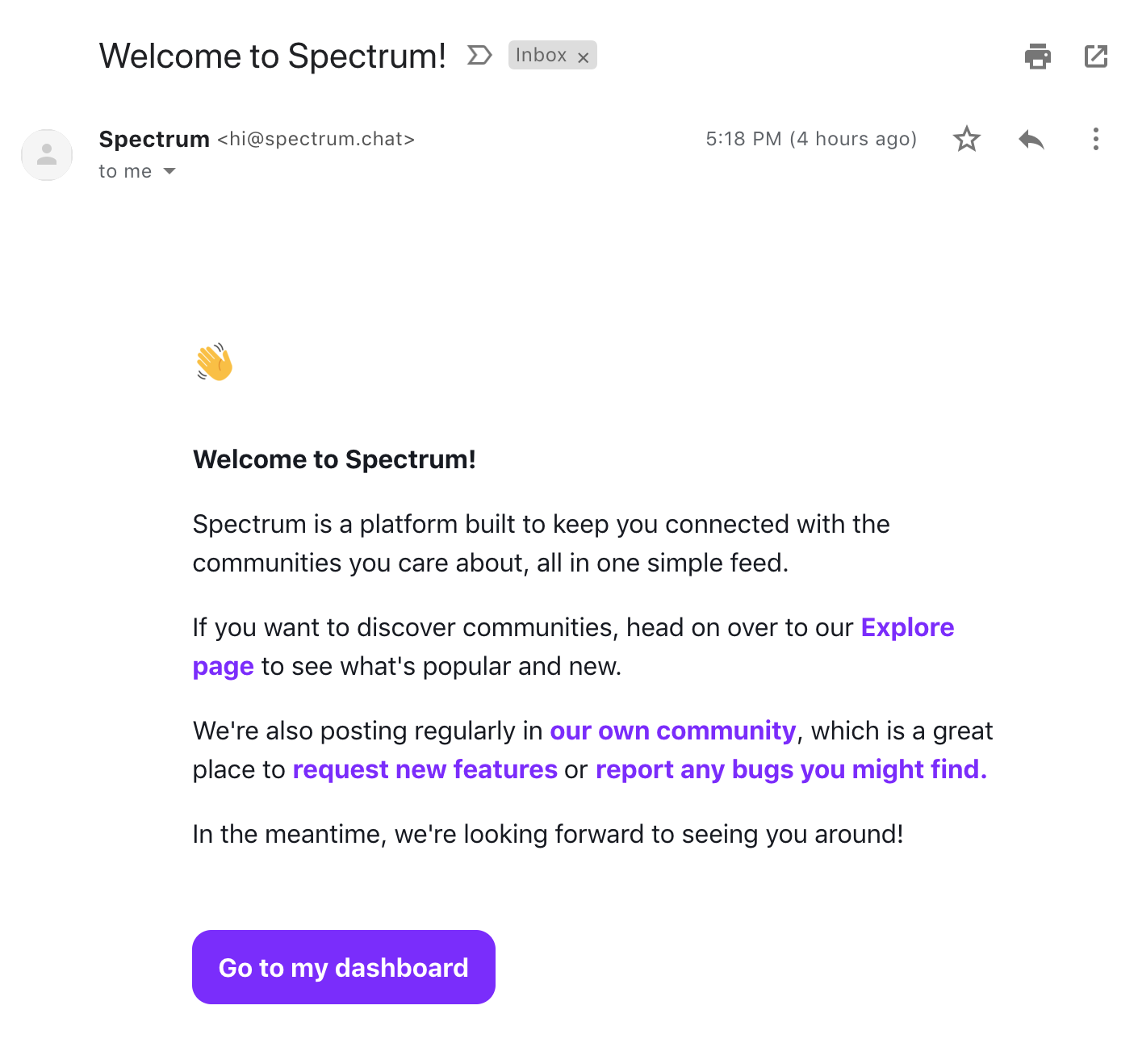This screenshot has height=1064, width=1138.
Task: Open email in new window icon
Action: (1095, 57)
